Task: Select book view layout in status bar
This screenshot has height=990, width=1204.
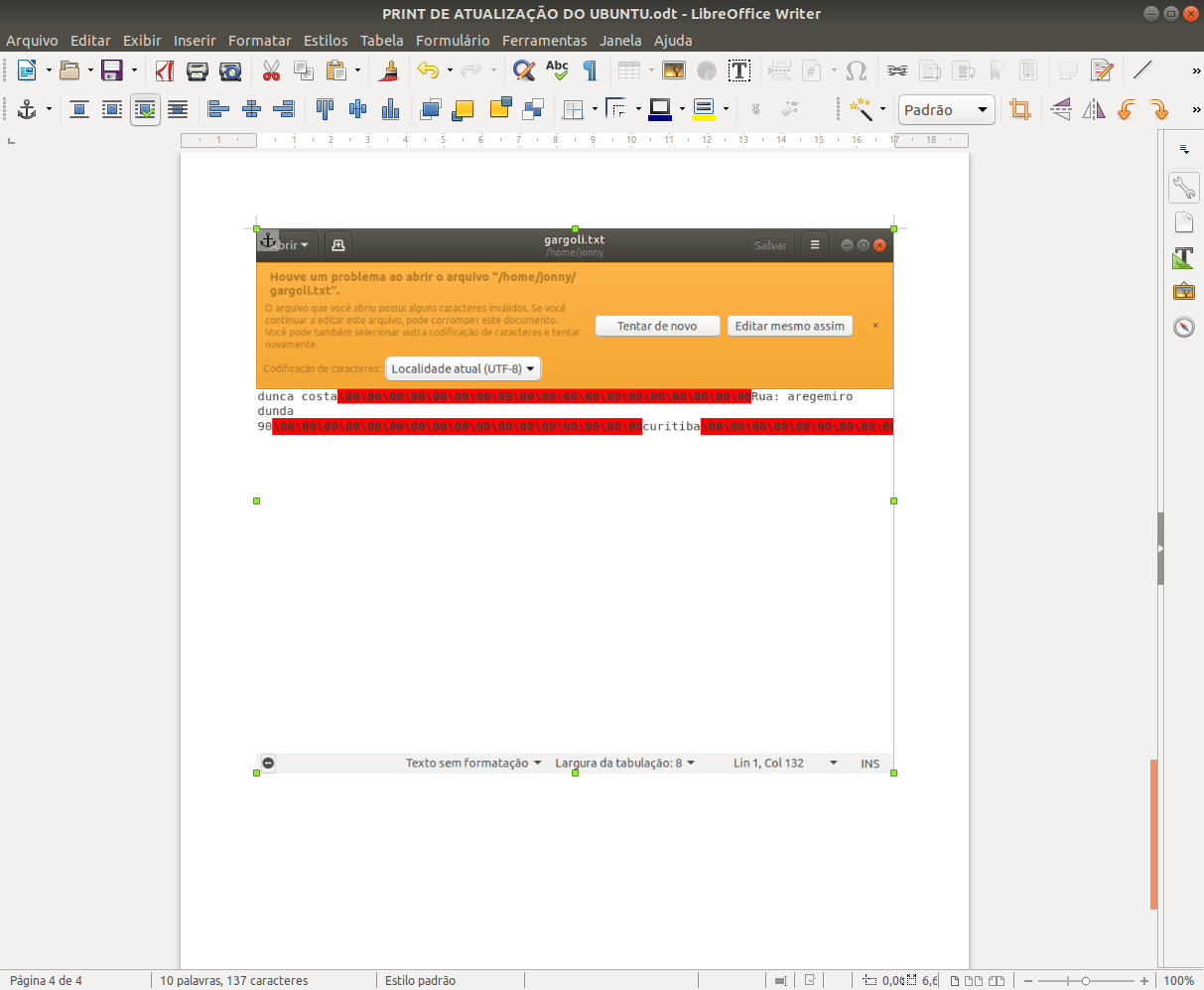Action: 998,981
